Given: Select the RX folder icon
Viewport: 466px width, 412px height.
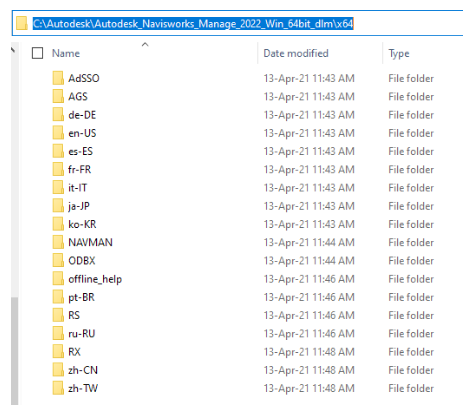Looking at the screenshot, I should click(x=58, y=351).
